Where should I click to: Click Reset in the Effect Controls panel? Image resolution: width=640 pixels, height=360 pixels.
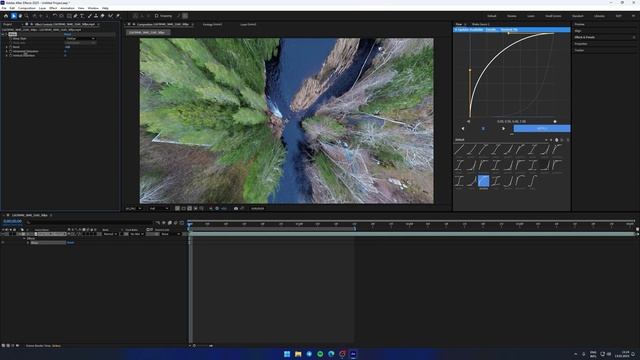point(68,34)
